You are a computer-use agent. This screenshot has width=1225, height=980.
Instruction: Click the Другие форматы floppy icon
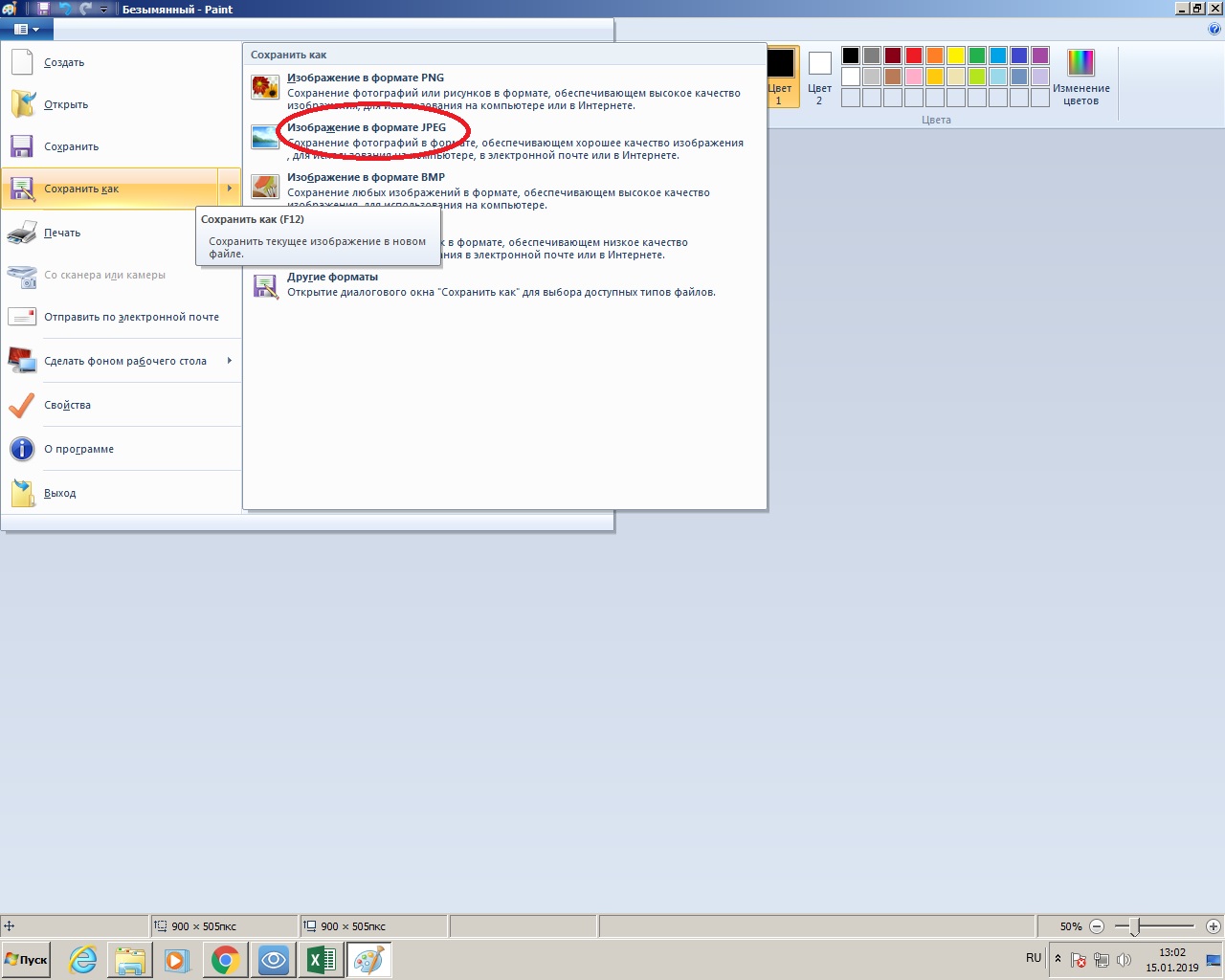pyautogui.click(x=265, y=285)
